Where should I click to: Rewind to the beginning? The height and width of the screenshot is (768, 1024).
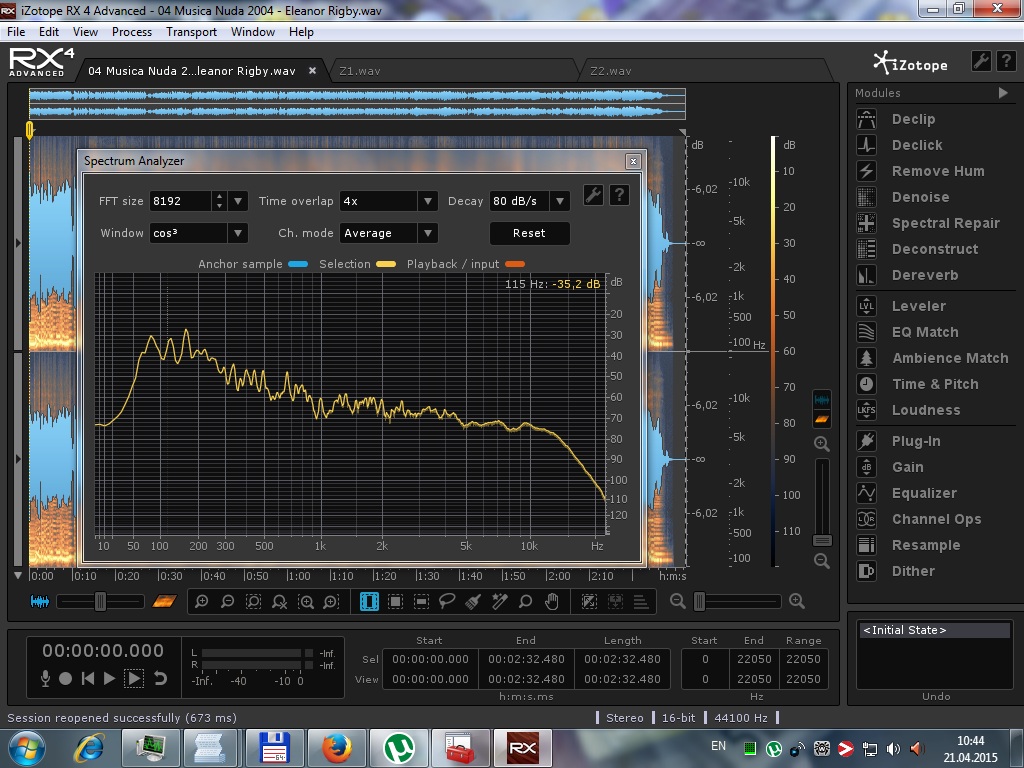point(88,679)
